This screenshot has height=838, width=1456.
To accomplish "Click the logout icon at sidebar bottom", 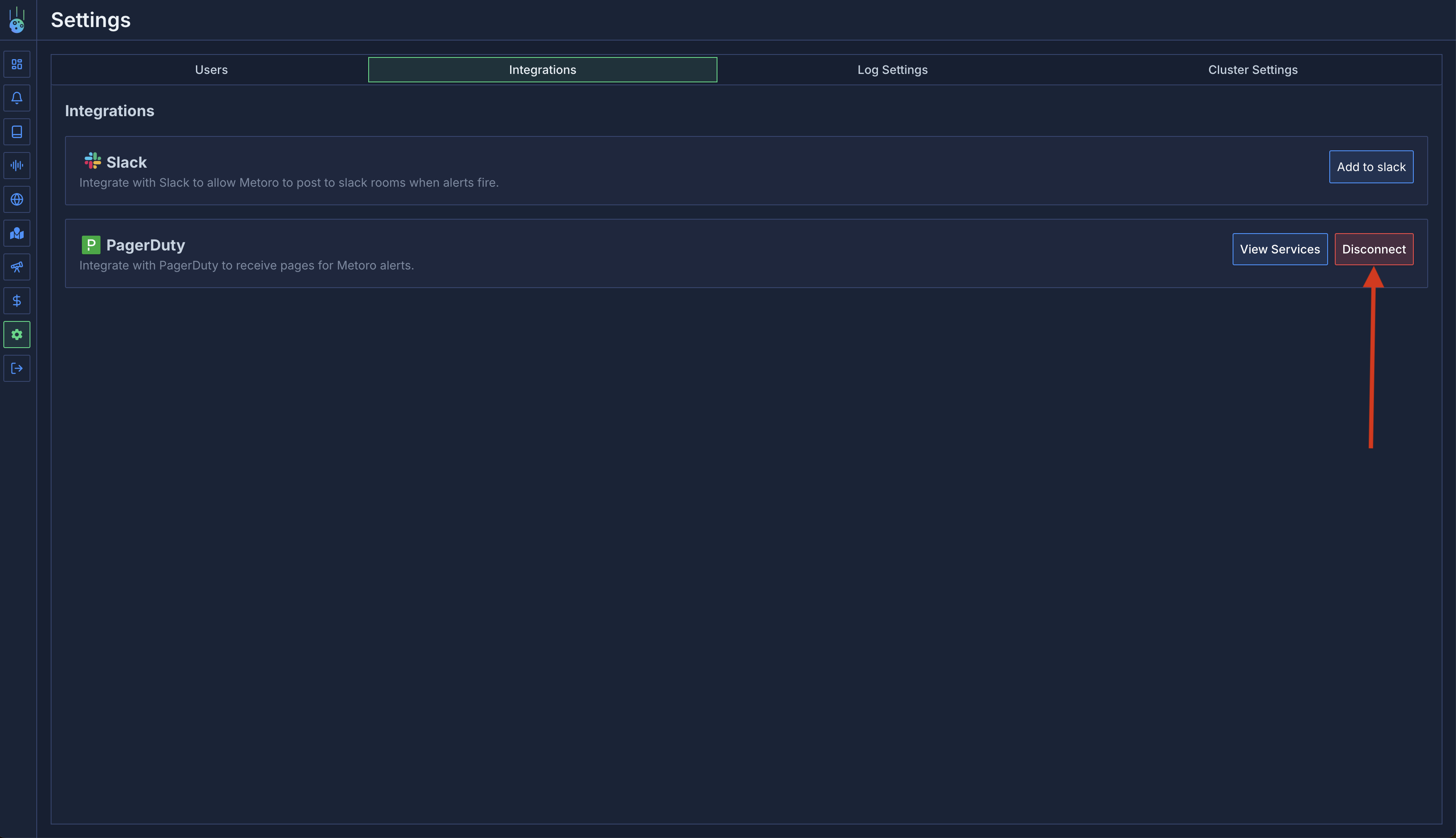I will pos(17,368).
